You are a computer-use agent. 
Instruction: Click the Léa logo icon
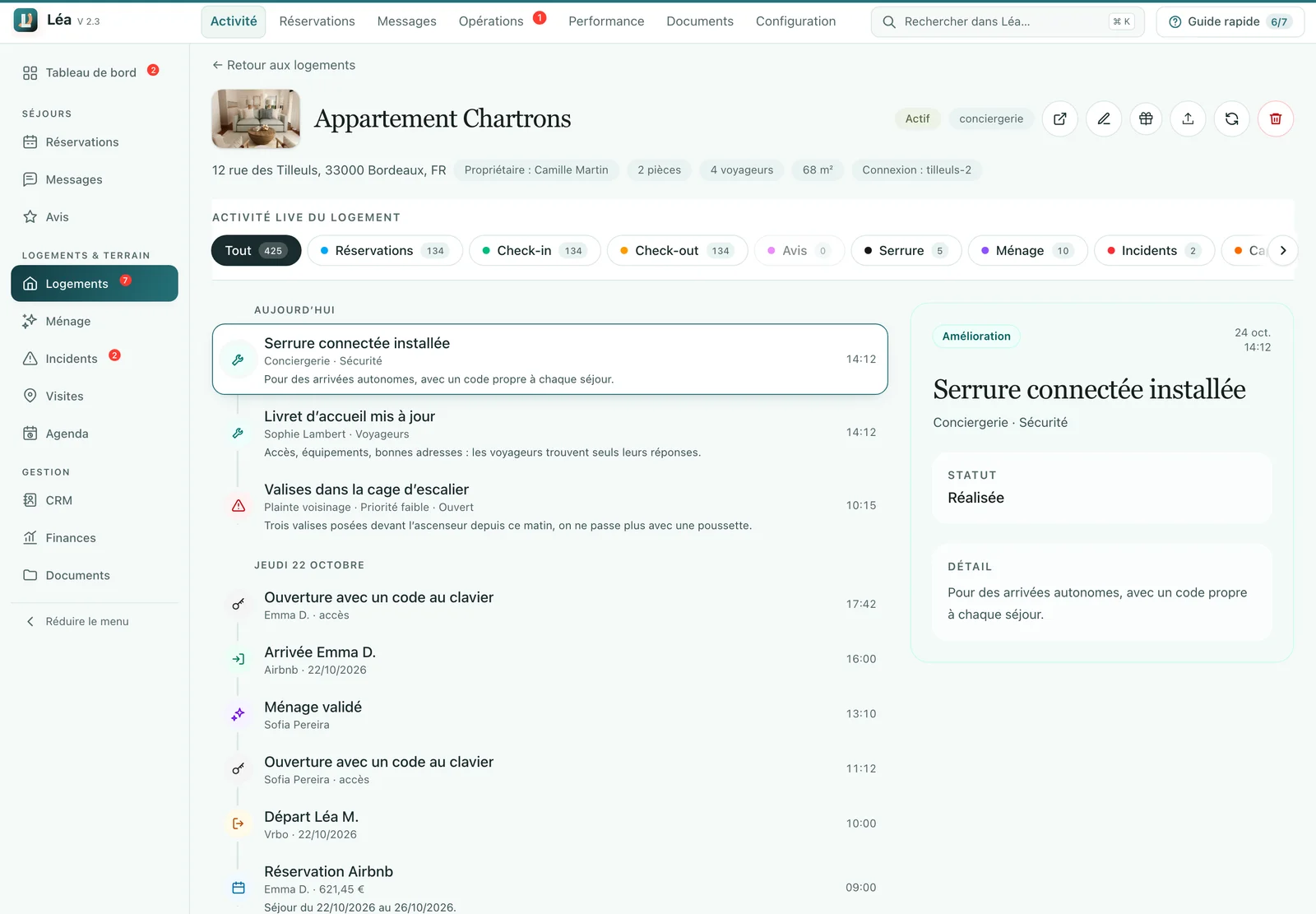(25, 21)
